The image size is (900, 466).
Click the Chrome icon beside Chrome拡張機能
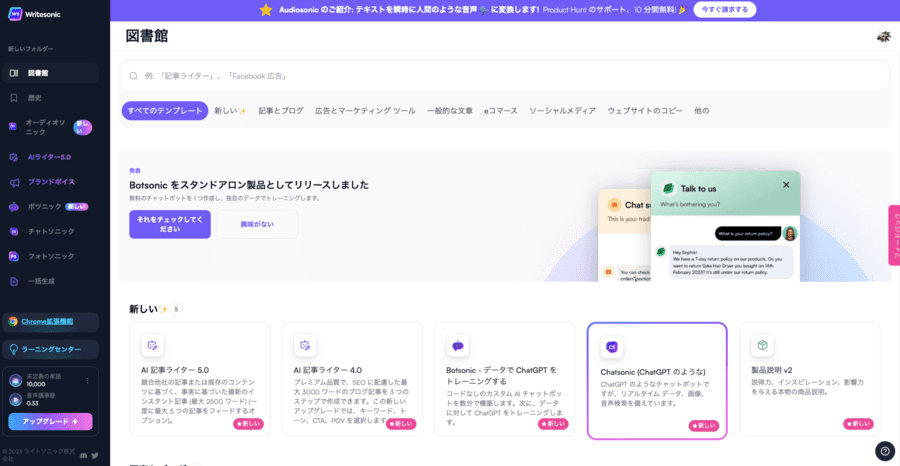pos(13,322)
